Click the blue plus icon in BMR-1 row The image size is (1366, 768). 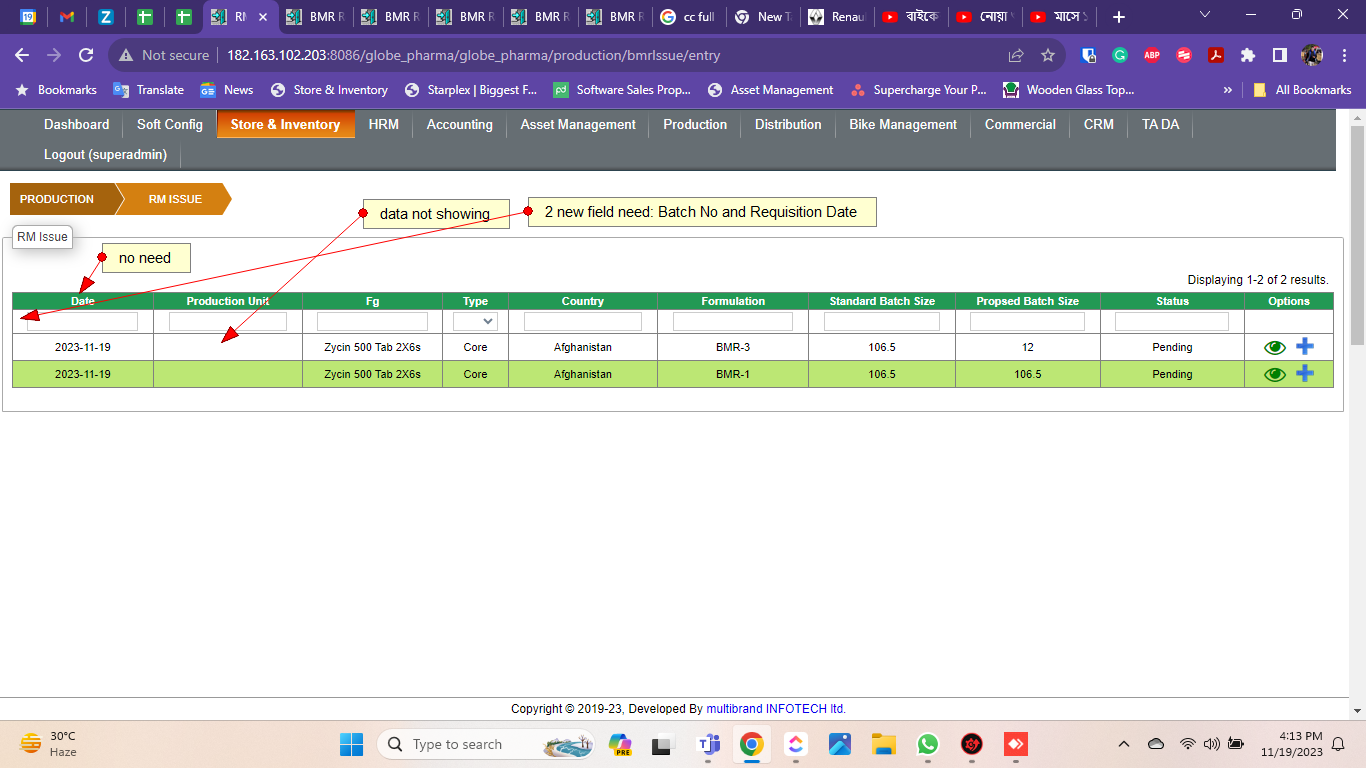pyautogui.click(x=1305, y=373)
